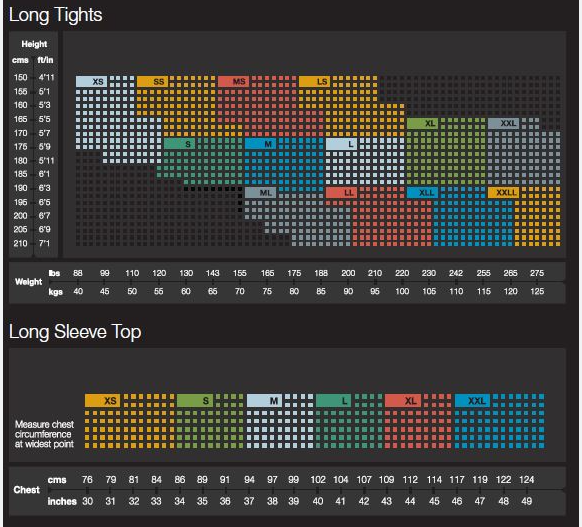Click the red XL label in Long Sleeve Top
The image size is (582, 527).
(403, 400)
